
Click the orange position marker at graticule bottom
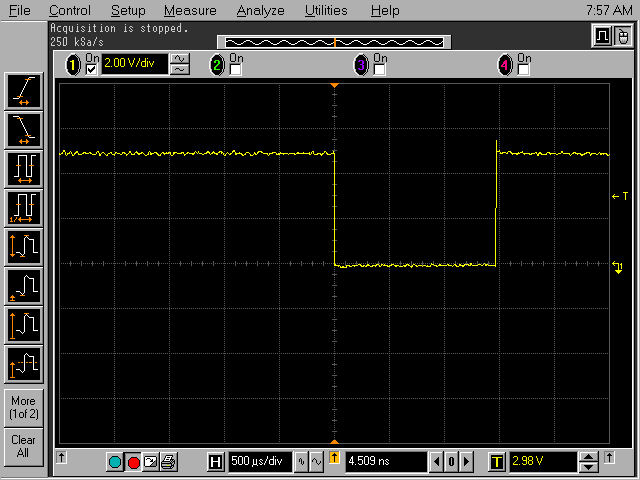pos(334,442)
